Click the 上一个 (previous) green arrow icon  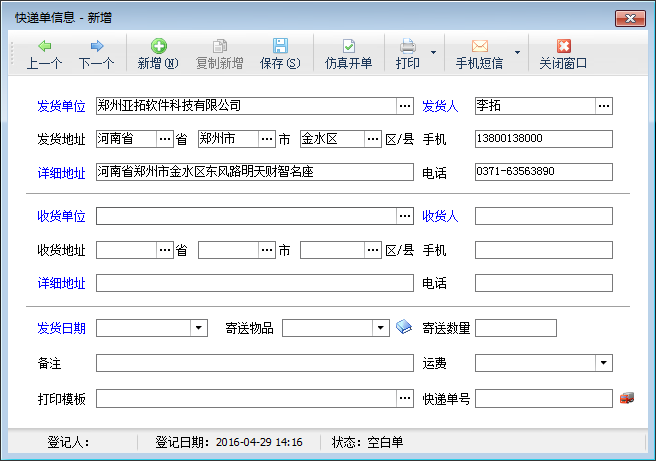(44, 46)
